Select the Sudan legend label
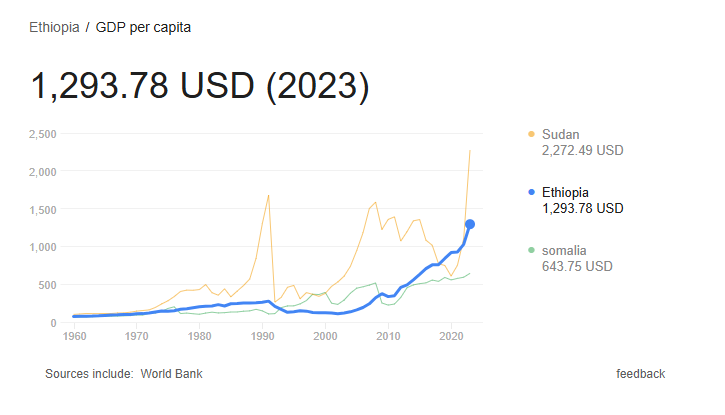This screenshot has height=415, width=725. point(560,134)
